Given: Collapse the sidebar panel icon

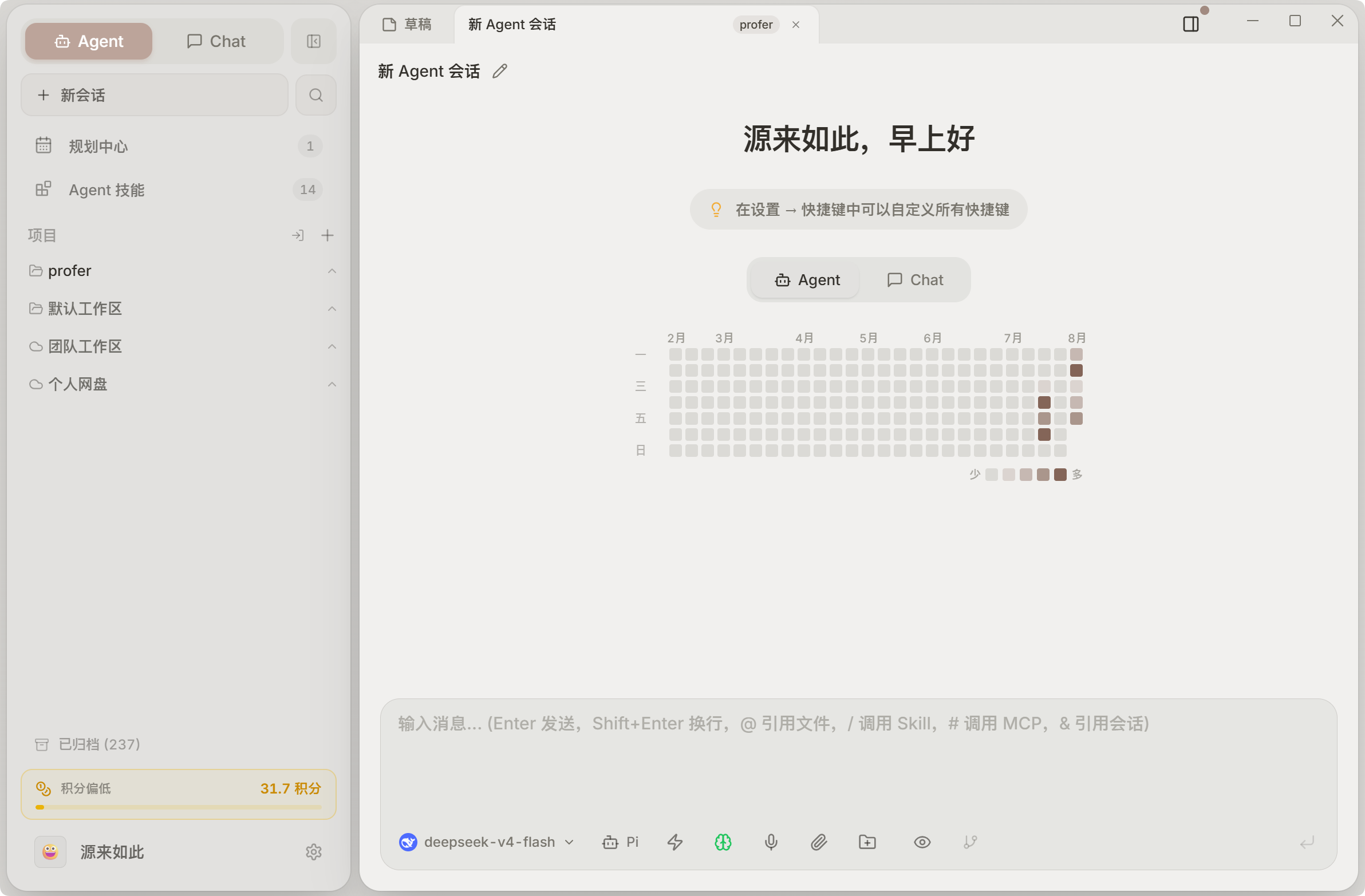Looking at the screenshot, I should click(313, 41).
